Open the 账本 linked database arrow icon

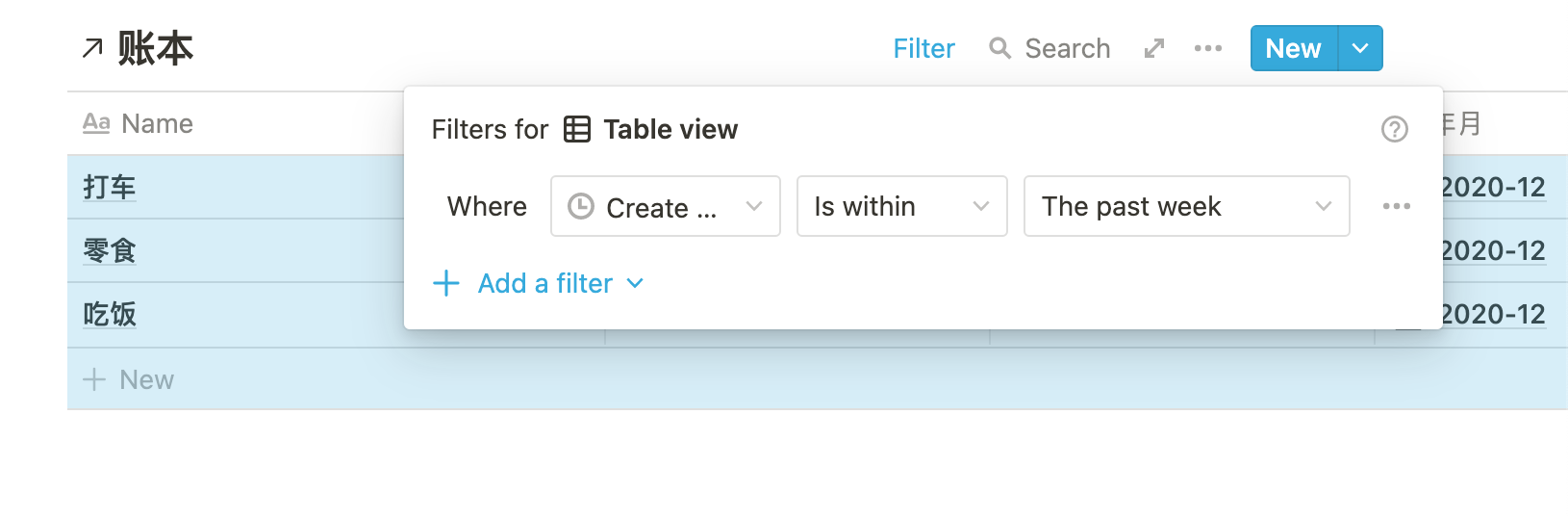pos(92,48)
